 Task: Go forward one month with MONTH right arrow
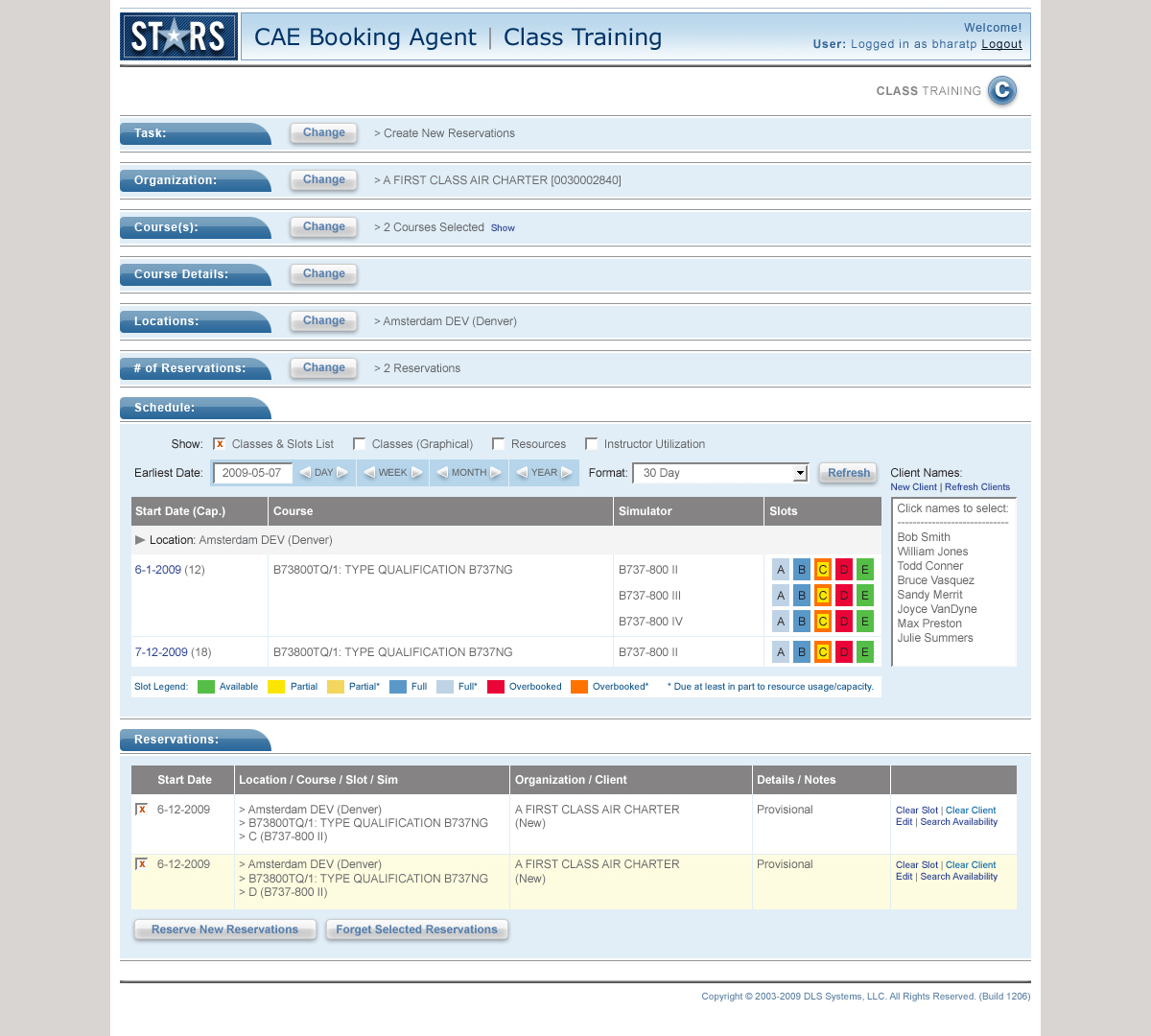point(496,473)
